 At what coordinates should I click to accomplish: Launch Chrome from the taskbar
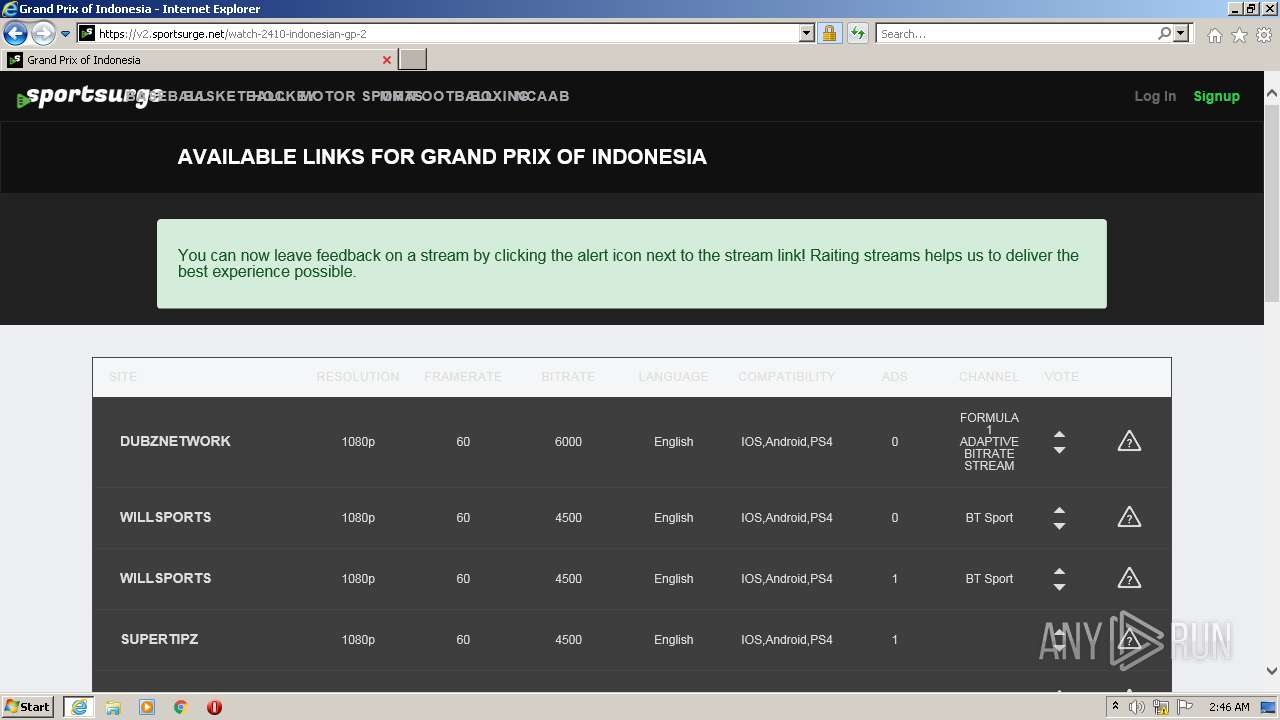point(181,707)
